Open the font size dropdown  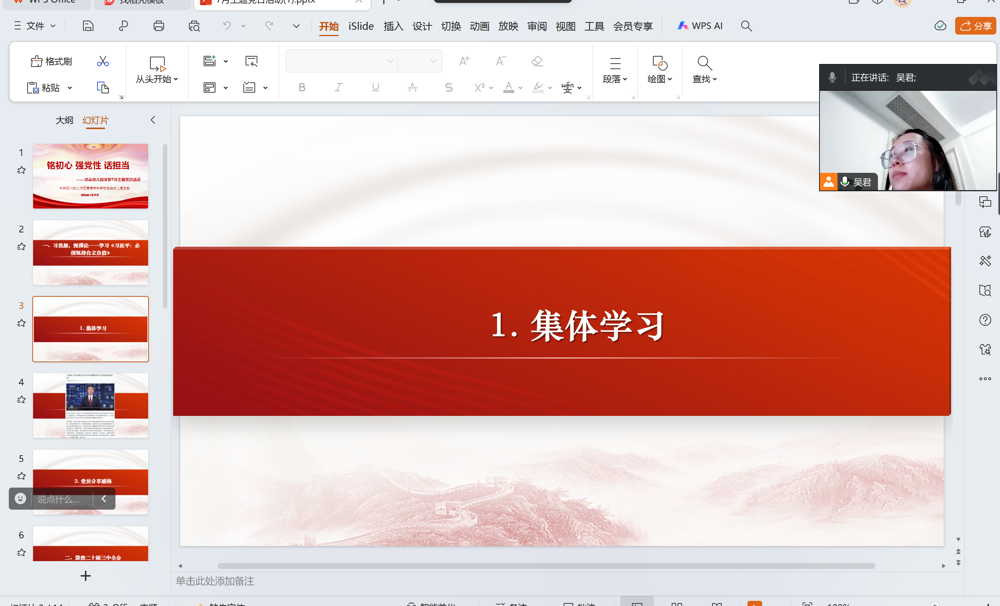tap(419, 61)
